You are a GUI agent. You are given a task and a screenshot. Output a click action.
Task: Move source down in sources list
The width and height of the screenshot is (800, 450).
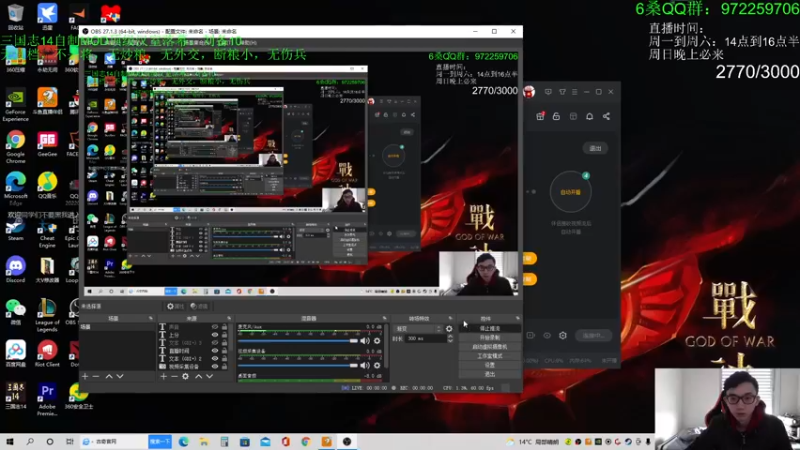209,376
